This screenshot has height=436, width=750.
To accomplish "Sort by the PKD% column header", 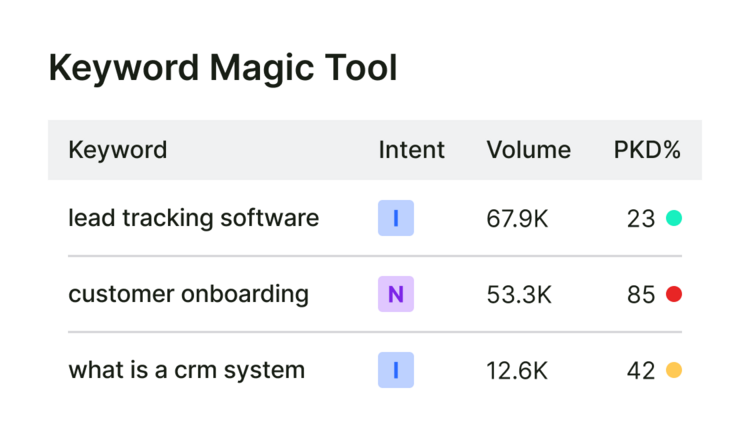I will 647,150.
